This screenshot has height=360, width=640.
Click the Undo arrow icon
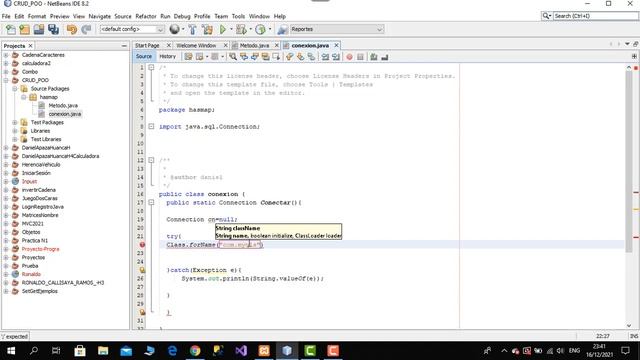(72, 29)
